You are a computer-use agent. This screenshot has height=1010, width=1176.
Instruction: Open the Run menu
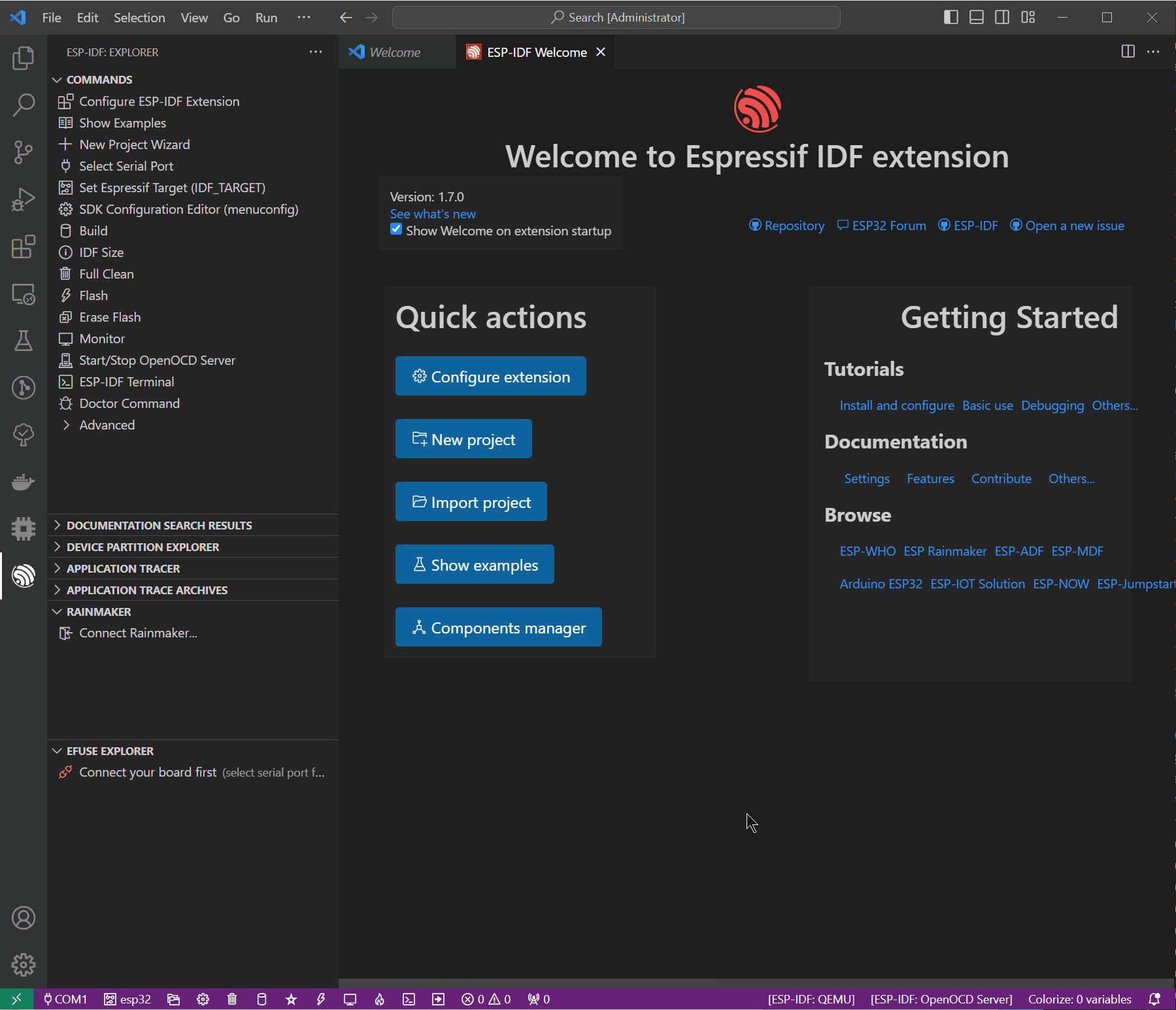coord(266,18)
